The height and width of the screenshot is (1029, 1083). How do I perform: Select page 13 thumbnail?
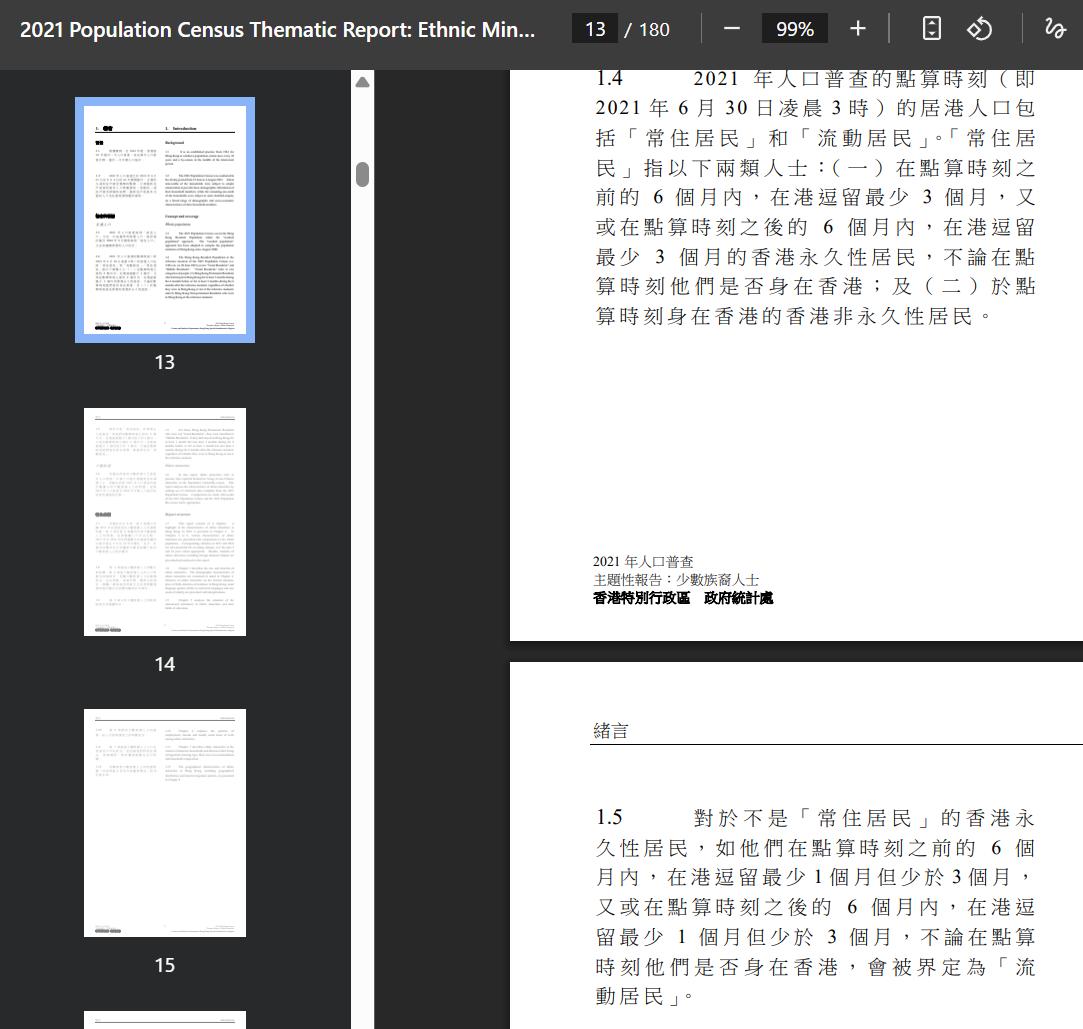(165, 220)
